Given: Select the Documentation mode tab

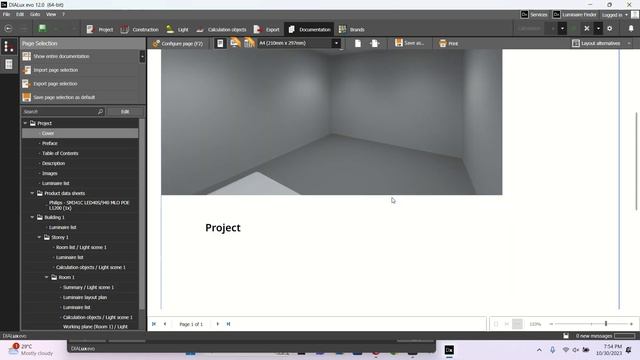Looking at the screenshot, I should [309, 29].
